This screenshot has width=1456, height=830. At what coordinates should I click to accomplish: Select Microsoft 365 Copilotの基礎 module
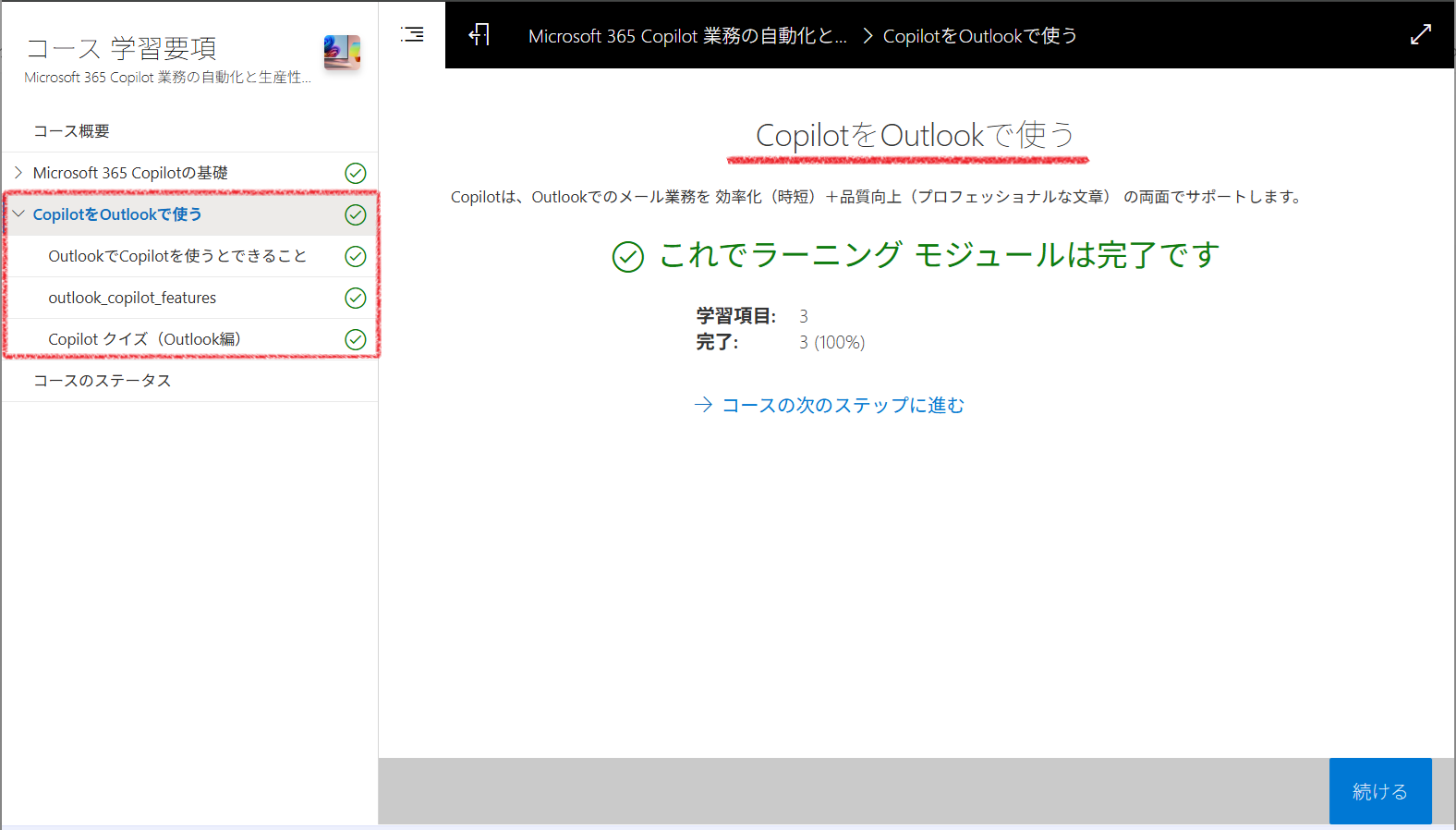click(x=130, y=173)
